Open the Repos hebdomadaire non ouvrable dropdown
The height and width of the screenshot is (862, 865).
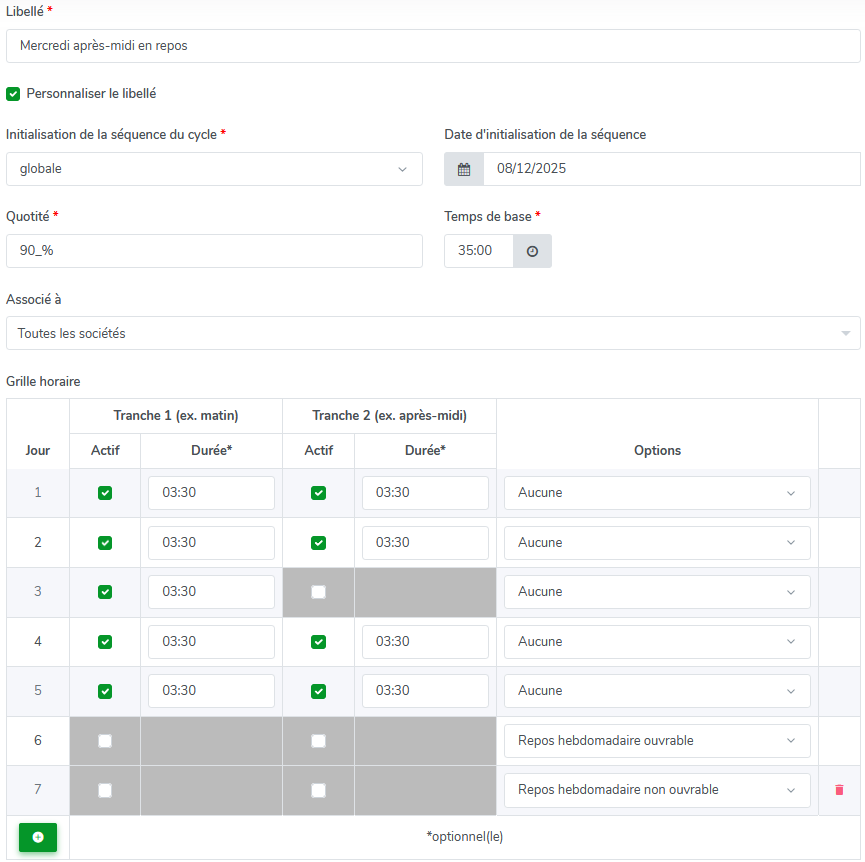point(657,790)
